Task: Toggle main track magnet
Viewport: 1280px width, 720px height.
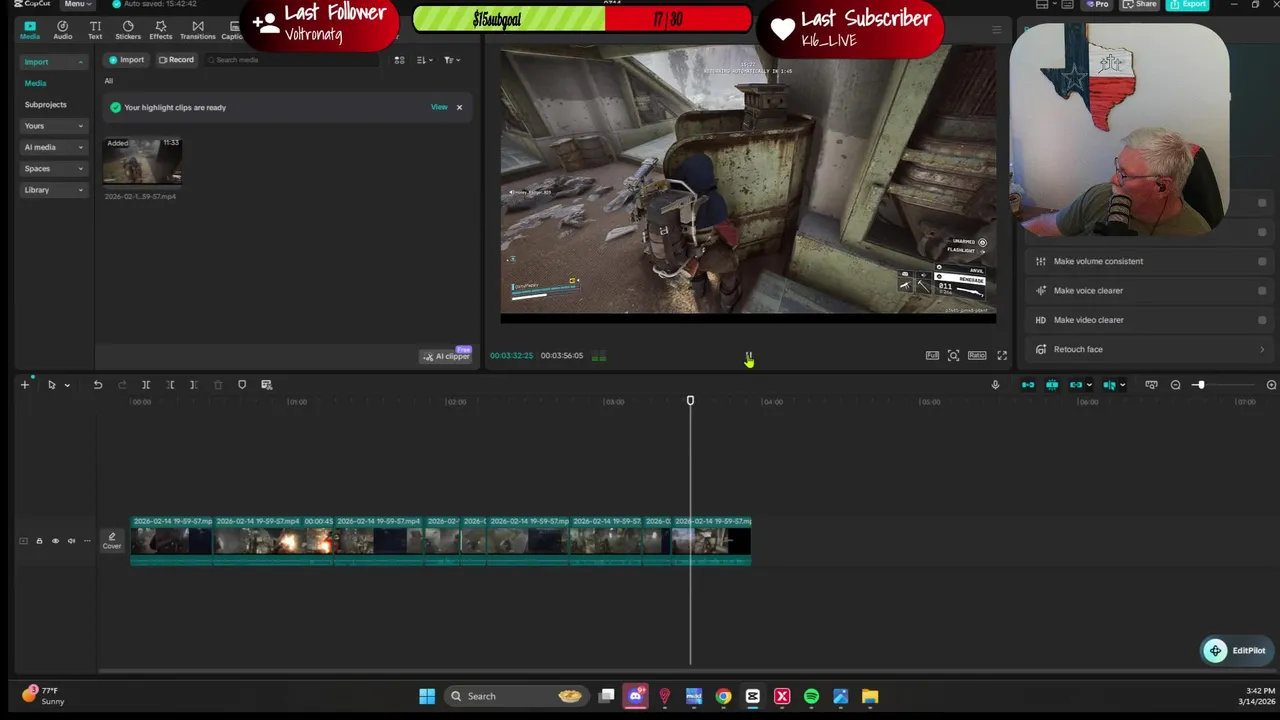Action: point(1028,385)
